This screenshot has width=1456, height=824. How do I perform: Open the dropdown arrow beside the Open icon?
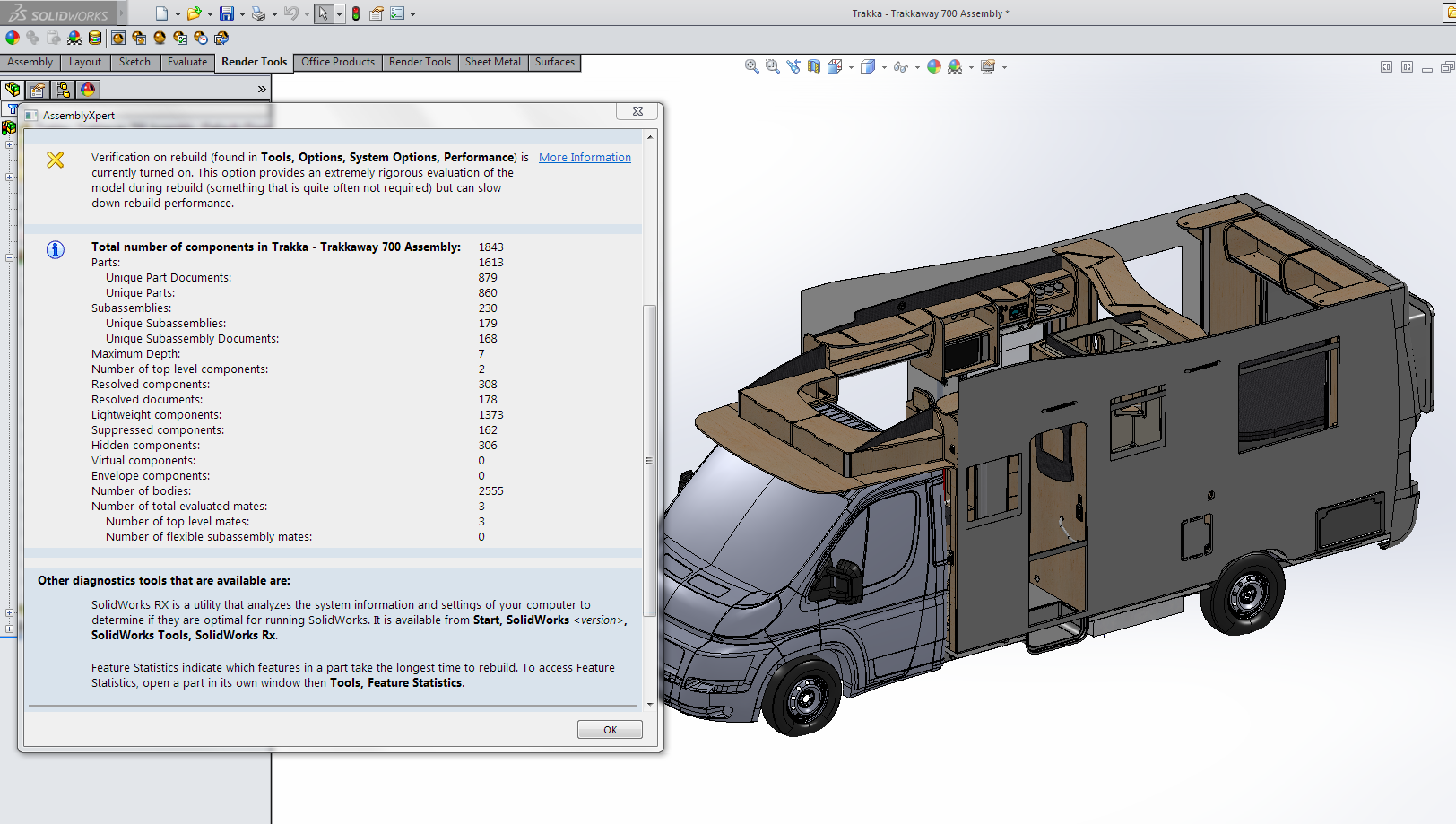210,14
